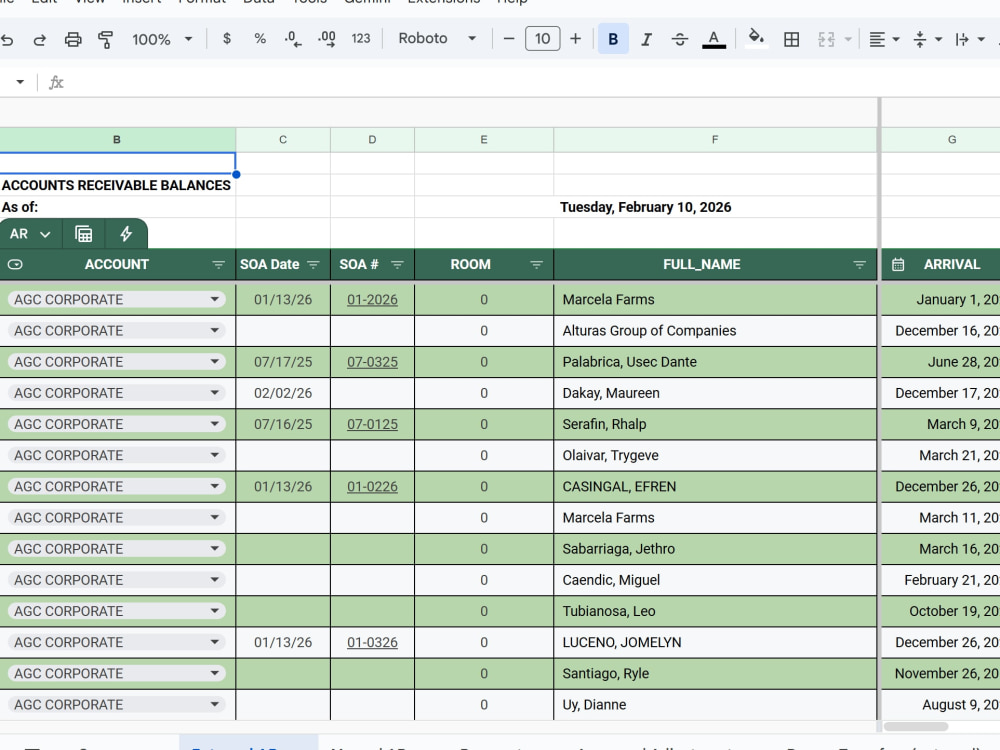Screen dimensions: 1000x750
Task: Select the cell 'Tubianosa, Leo'
Action: coord(715,611)
